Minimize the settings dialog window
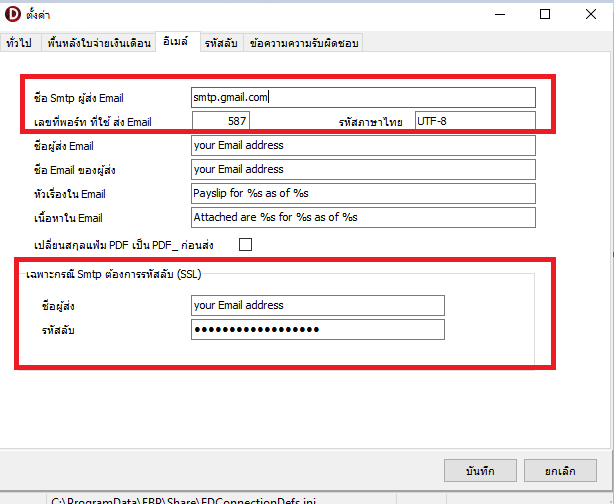Image resolution: width=614 pixels, height=504 pixels. (499, 15)
